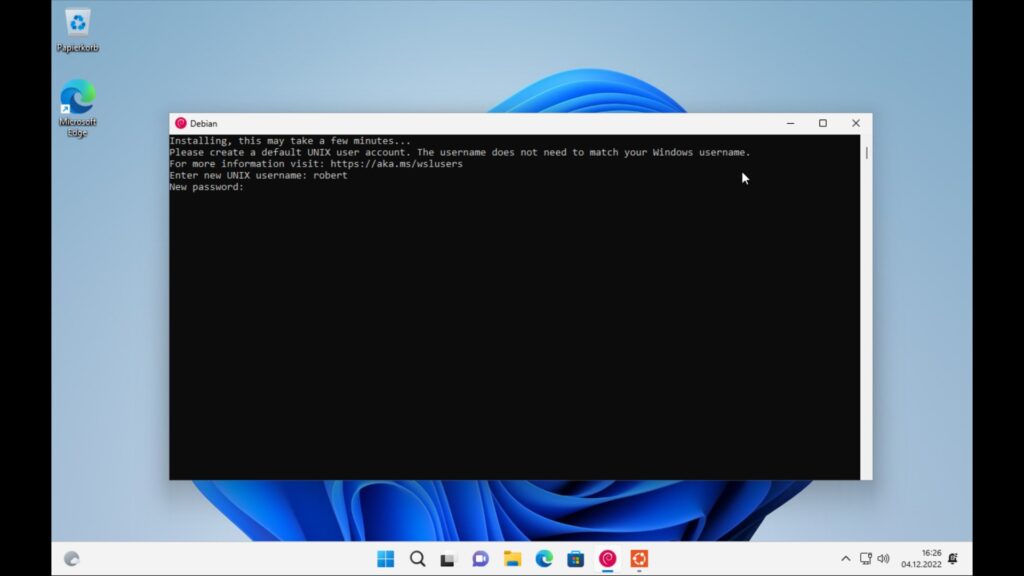Viewport: 1024px width, 576px height.
Task: Minimize the Debian window
Action: click(790, 123)
